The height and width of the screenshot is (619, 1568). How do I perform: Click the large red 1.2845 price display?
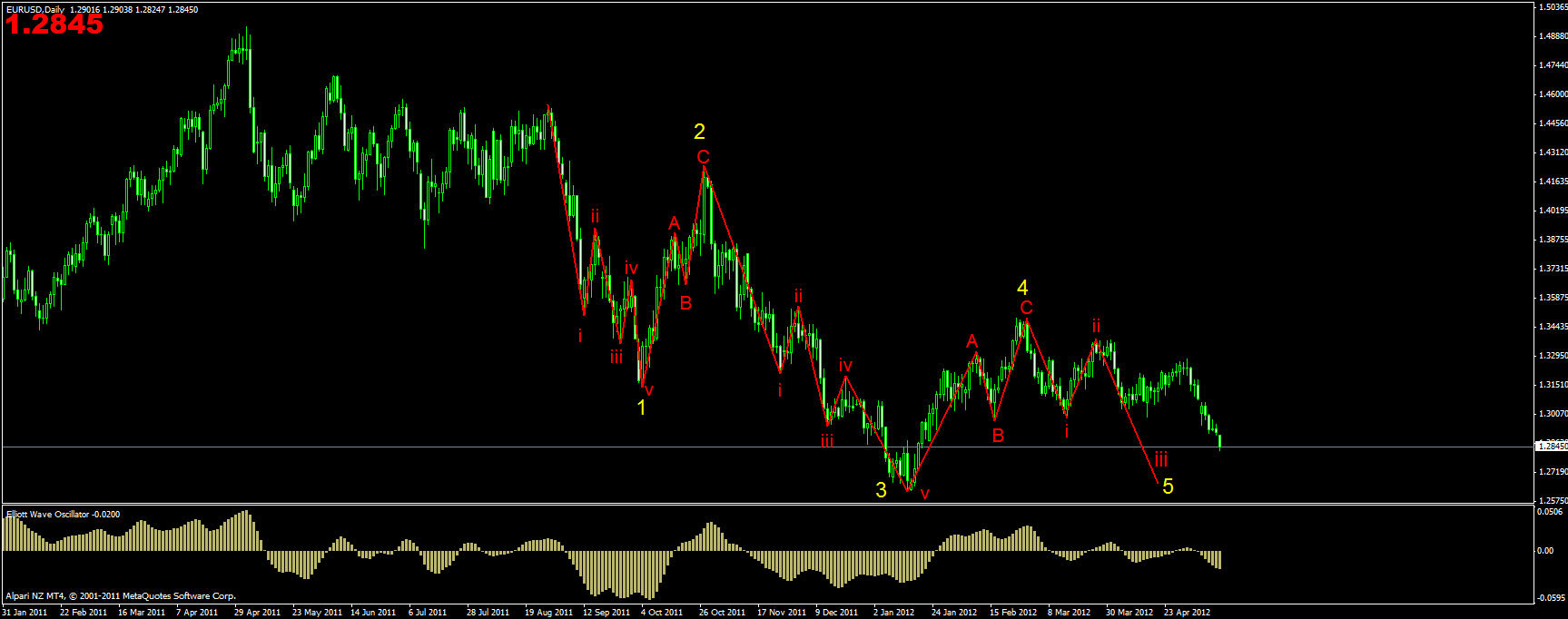tap(54, 25)
